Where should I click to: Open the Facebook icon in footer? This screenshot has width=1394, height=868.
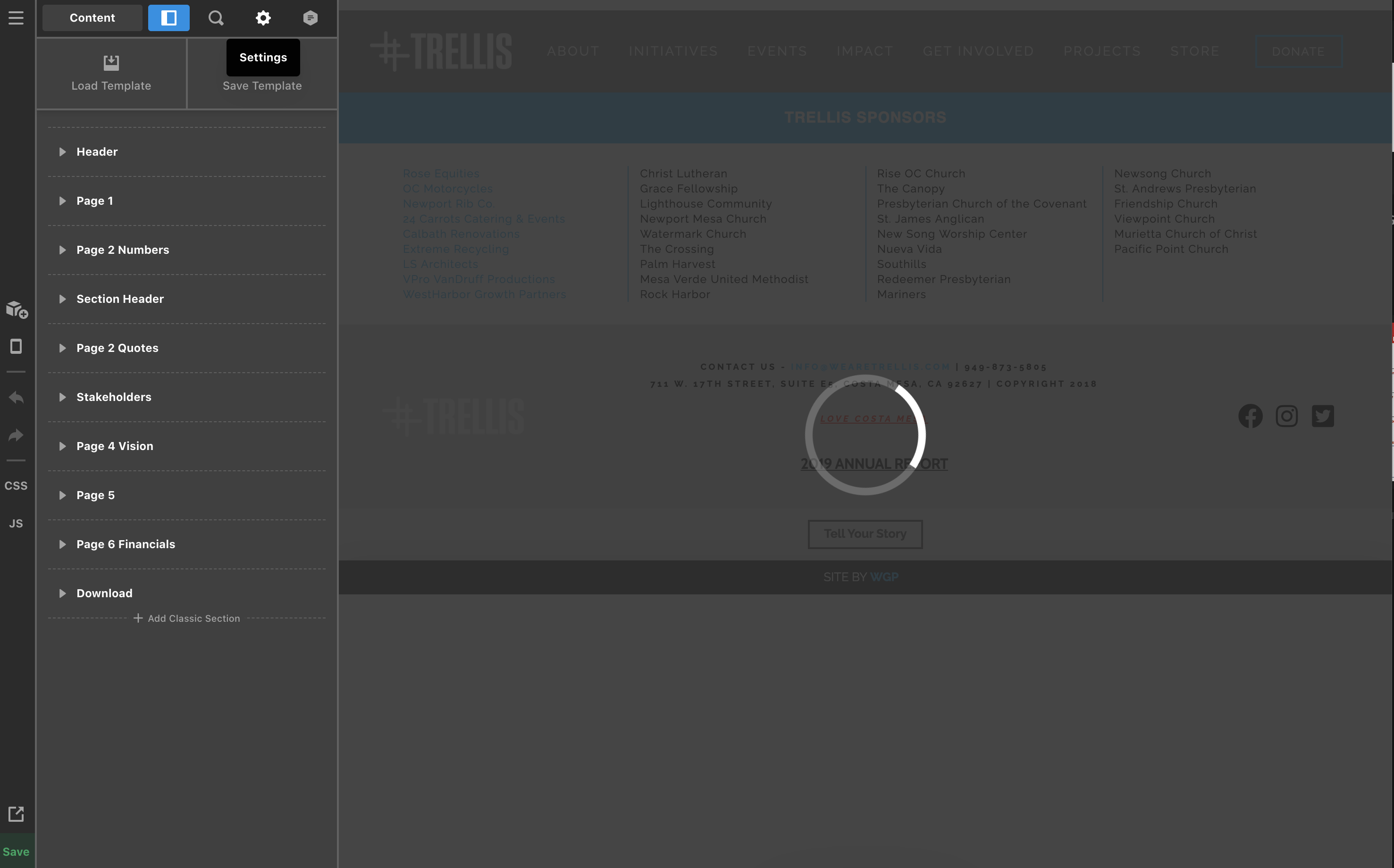point(1251,416)
